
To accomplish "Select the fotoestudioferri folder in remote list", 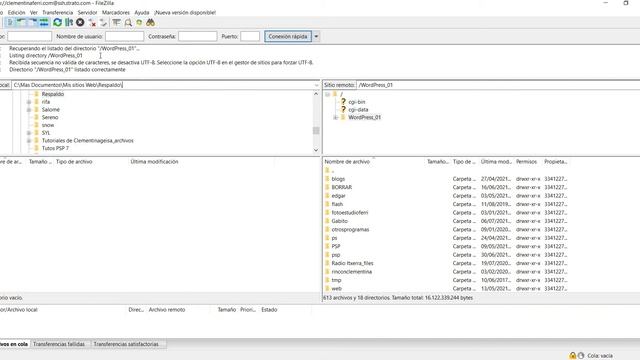I will pos(349,213).
